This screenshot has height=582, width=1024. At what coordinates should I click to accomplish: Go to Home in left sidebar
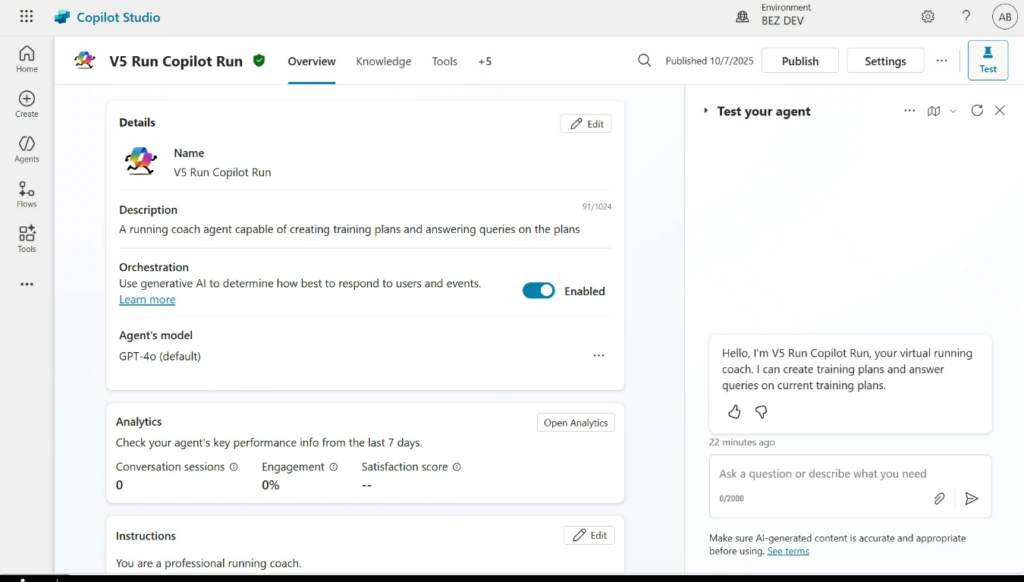point(27,59)
